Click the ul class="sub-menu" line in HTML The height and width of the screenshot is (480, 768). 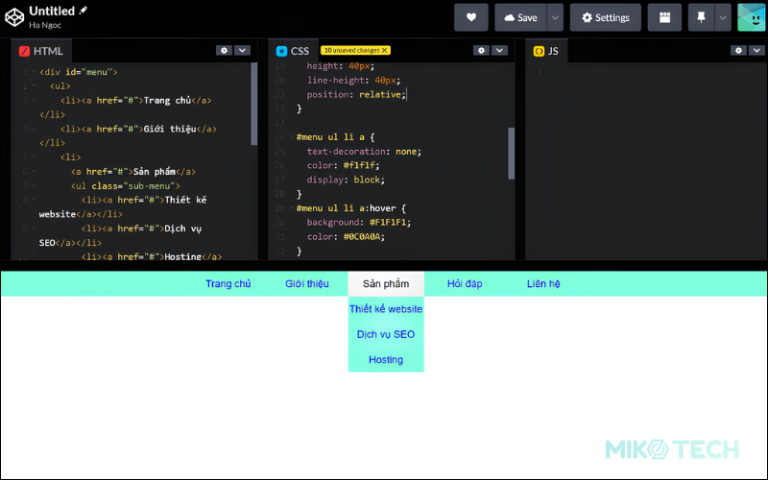point(125,186)
